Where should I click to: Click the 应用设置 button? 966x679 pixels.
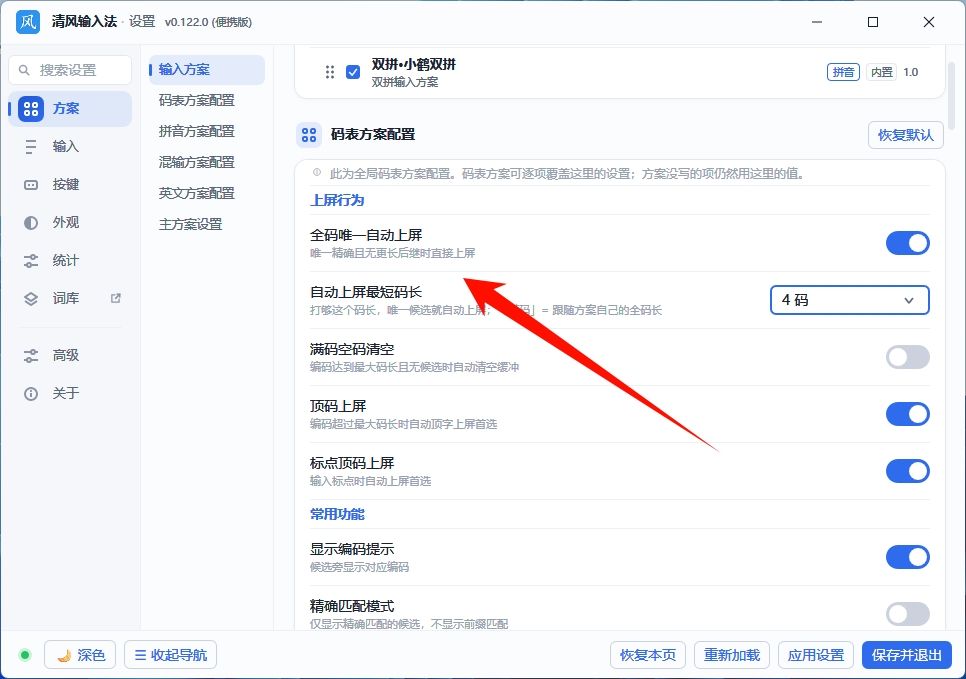click(816, 655)
